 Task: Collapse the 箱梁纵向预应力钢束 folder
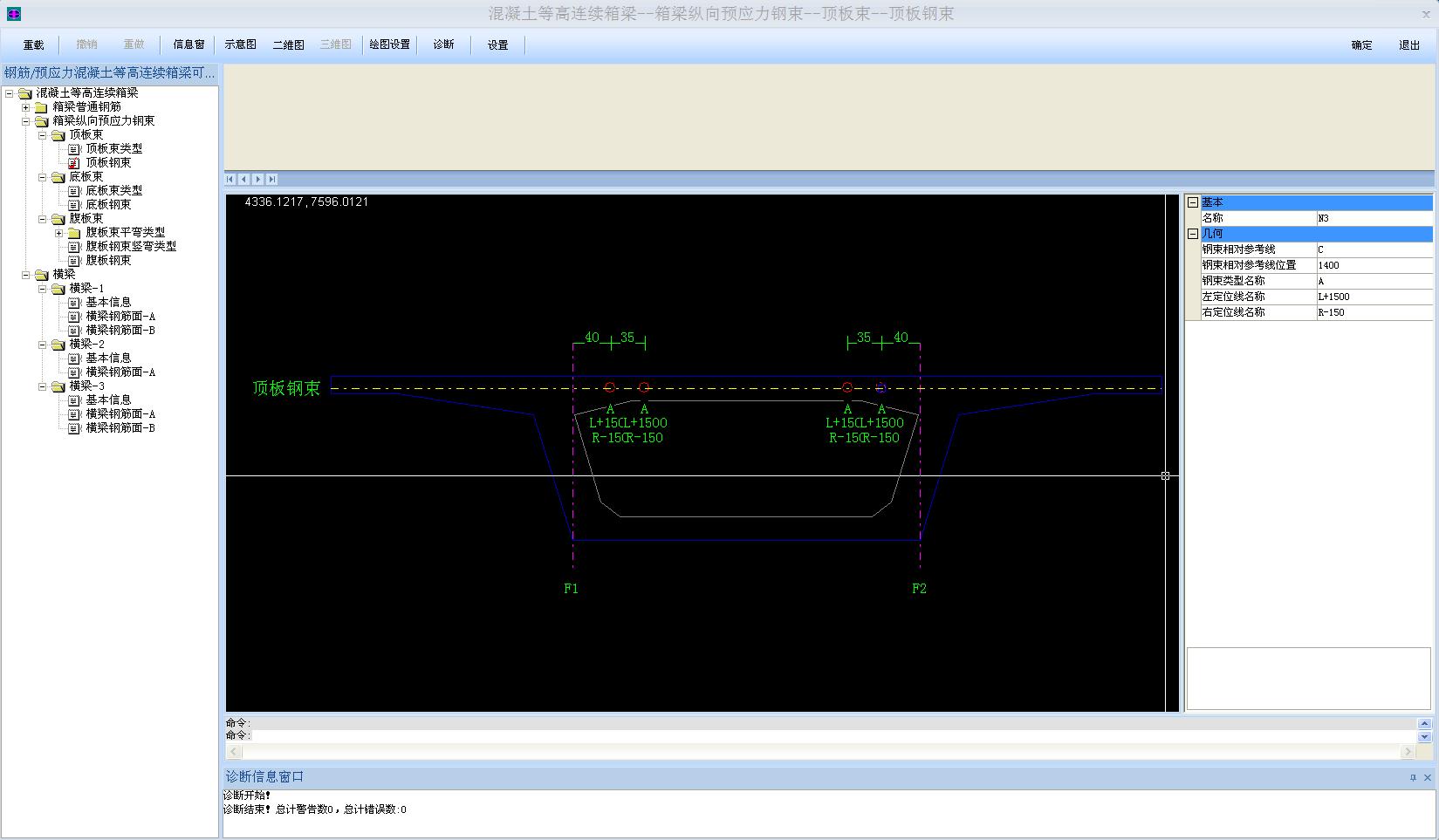tap(25, 121)
